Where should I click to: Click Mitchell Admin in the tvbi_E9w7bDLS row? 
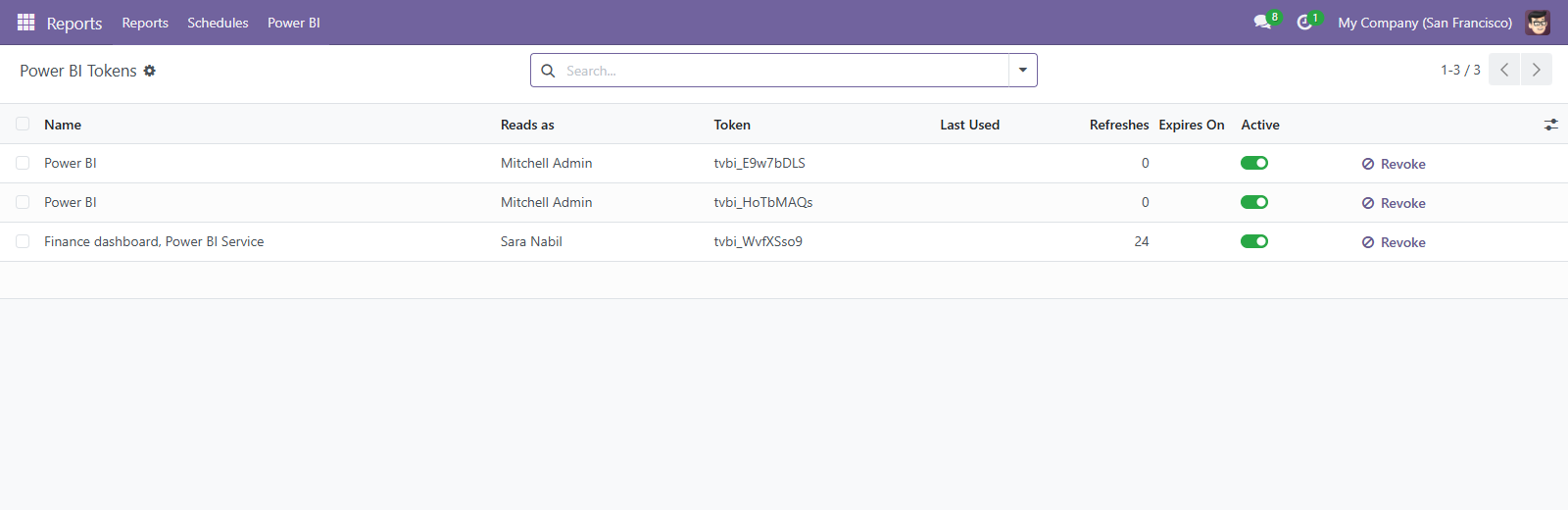[x=547, y=163]
